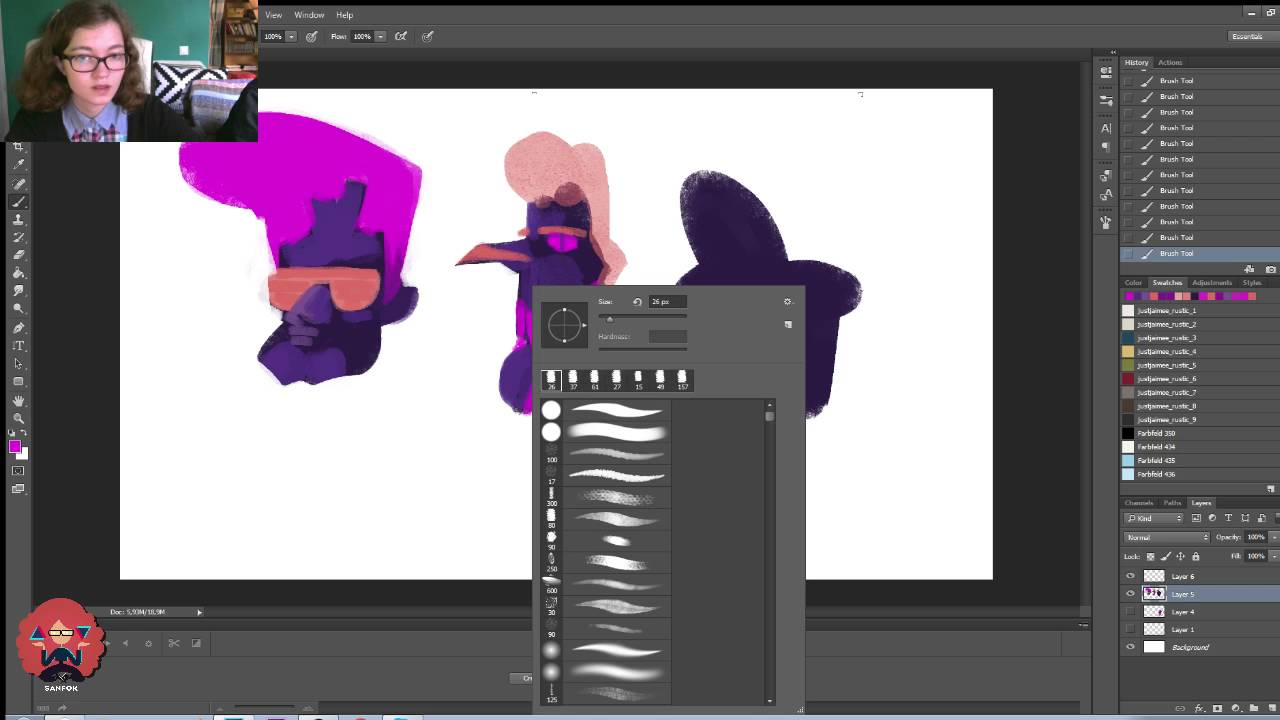Show Layer 1 visibility

1130,629
